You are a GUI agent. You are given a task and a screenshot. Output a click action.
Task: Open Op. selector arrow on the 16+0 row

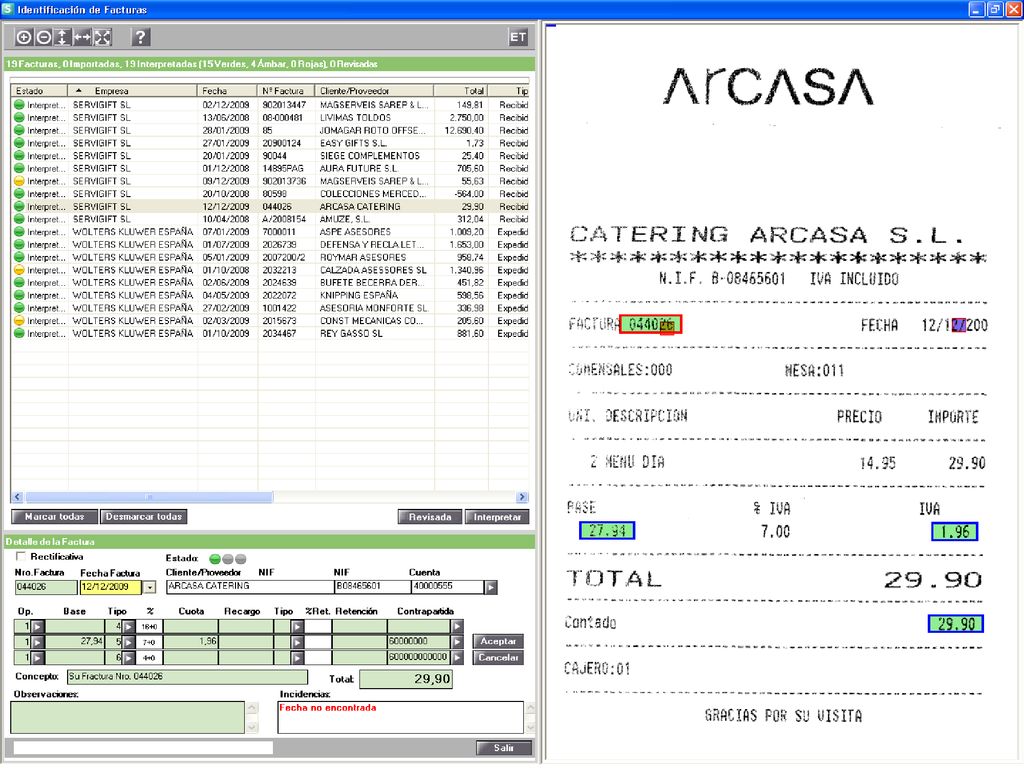click(x=37, y=626)
